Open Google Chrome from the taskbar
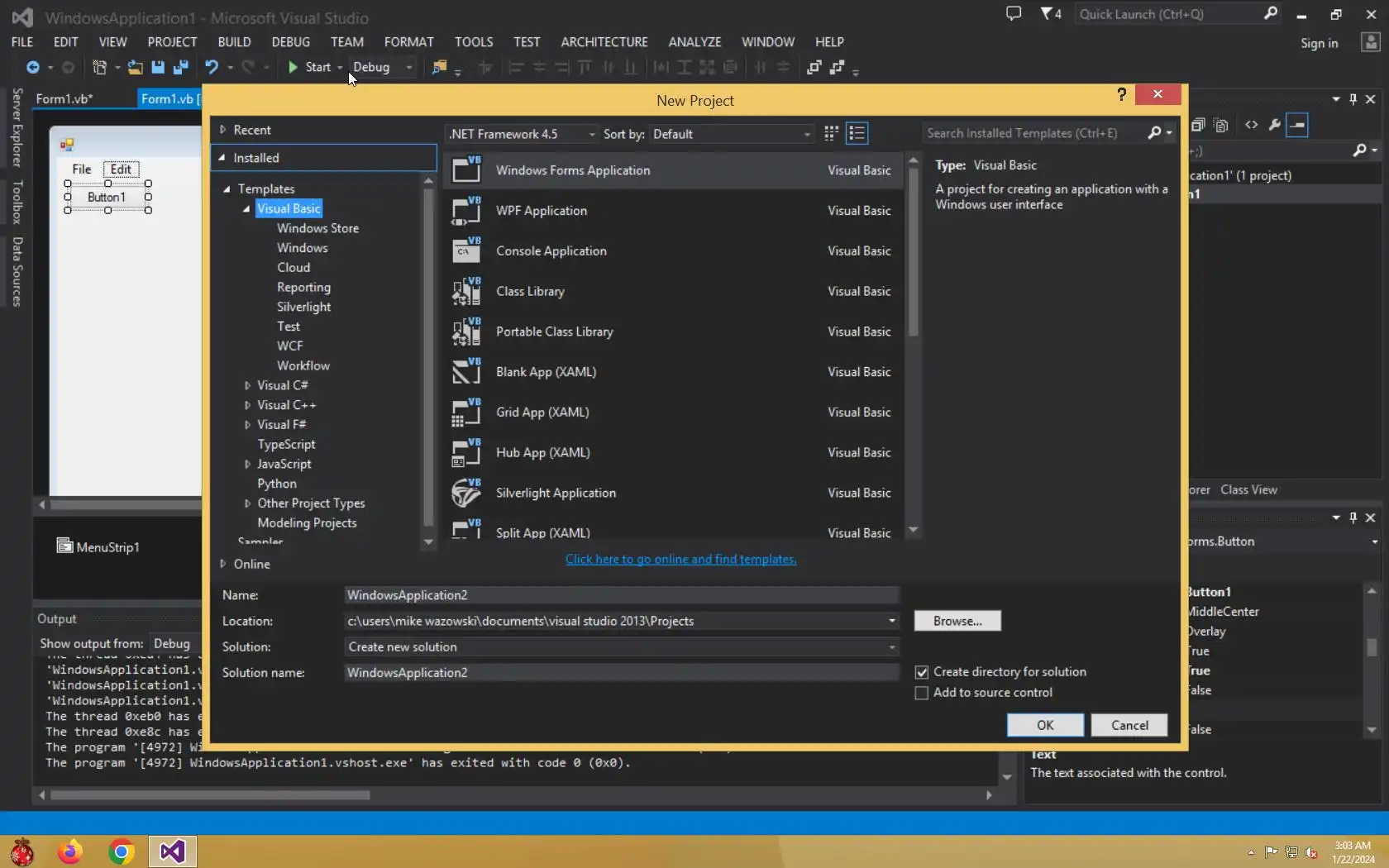The image size is (1389, 868). tap(122, 851)
